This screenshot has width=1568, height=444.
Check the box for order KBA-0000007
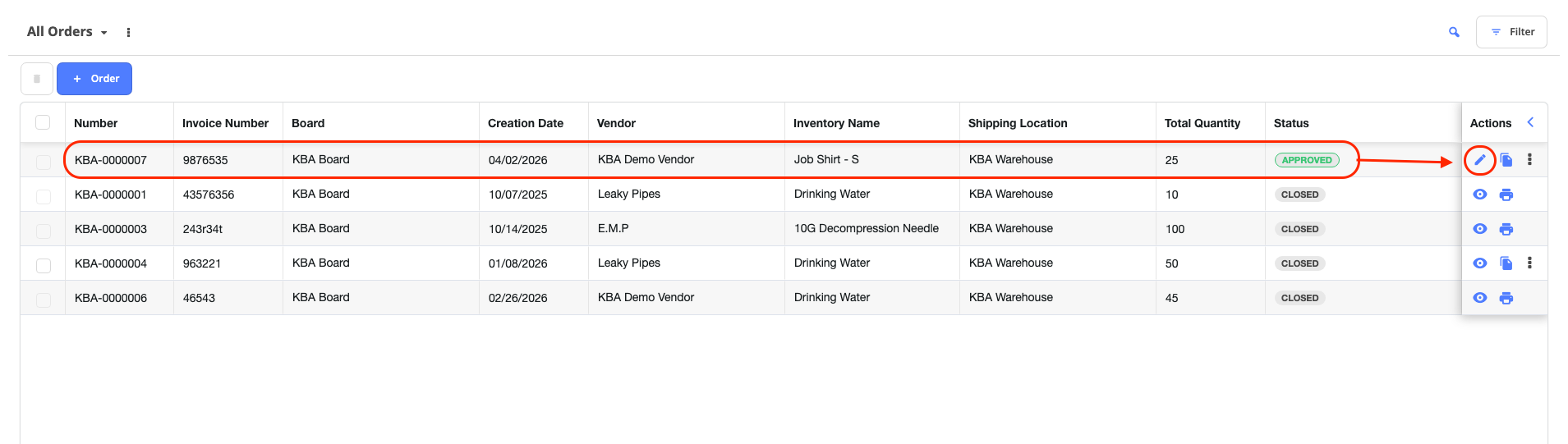pos(43,162)
